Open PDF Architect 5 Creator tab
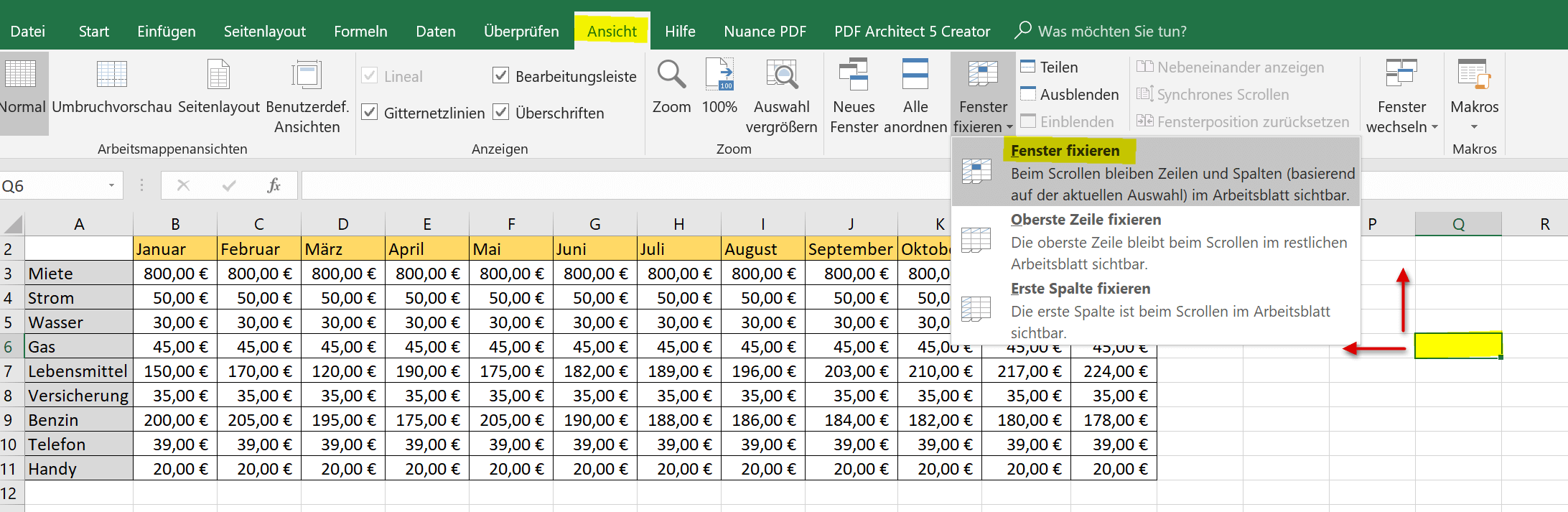 click(x=912, y=32)
